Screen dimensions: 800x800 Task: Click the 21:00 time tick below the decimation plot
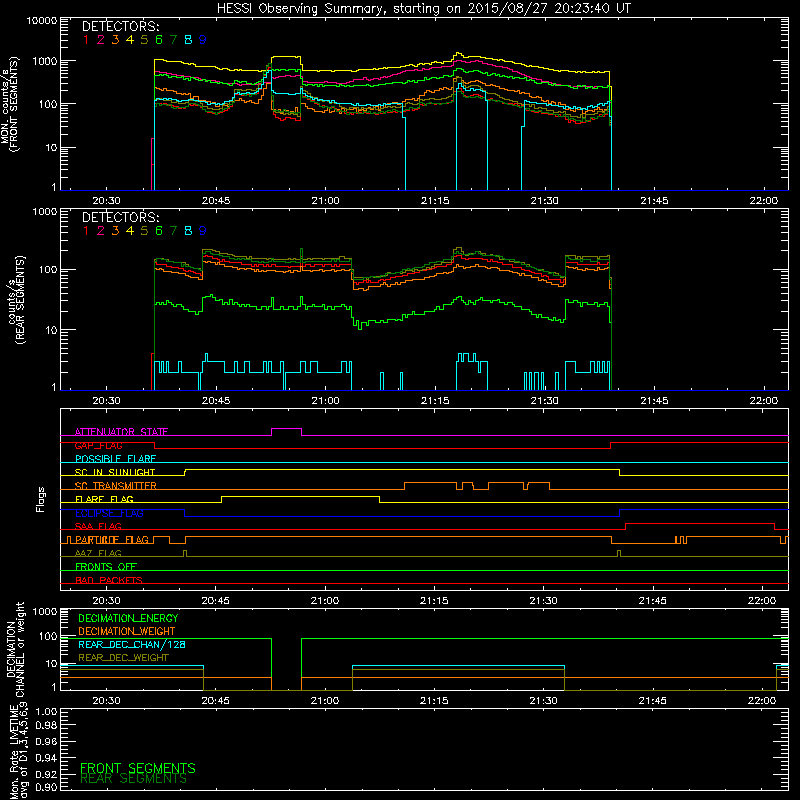(325, 701)
